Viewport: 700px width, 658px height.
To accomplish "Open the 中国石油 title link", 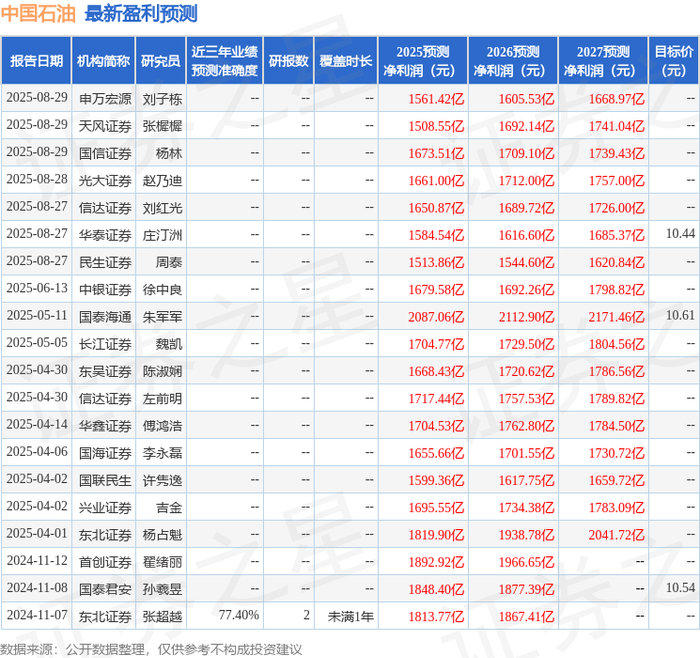I will [x=38, y=13].
